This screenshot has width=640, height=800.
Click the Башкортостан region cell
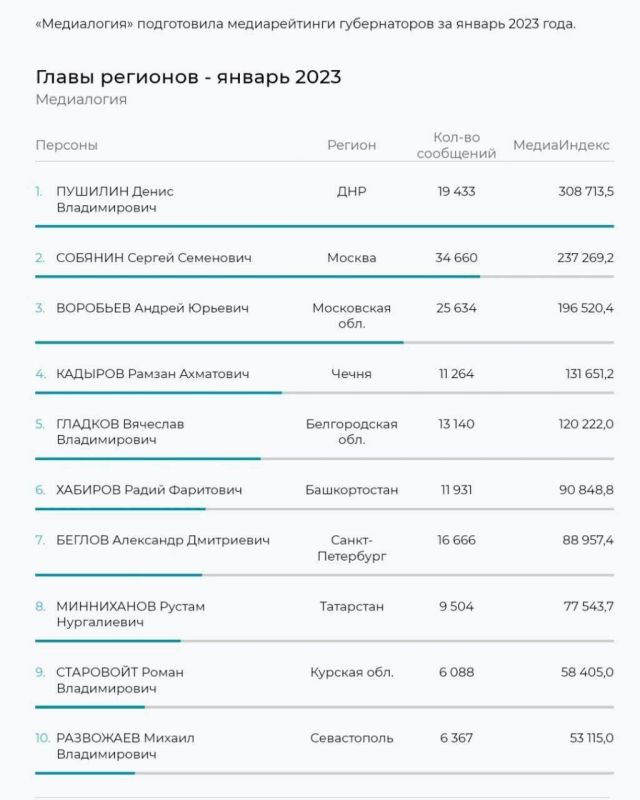(x=351, y=490)
